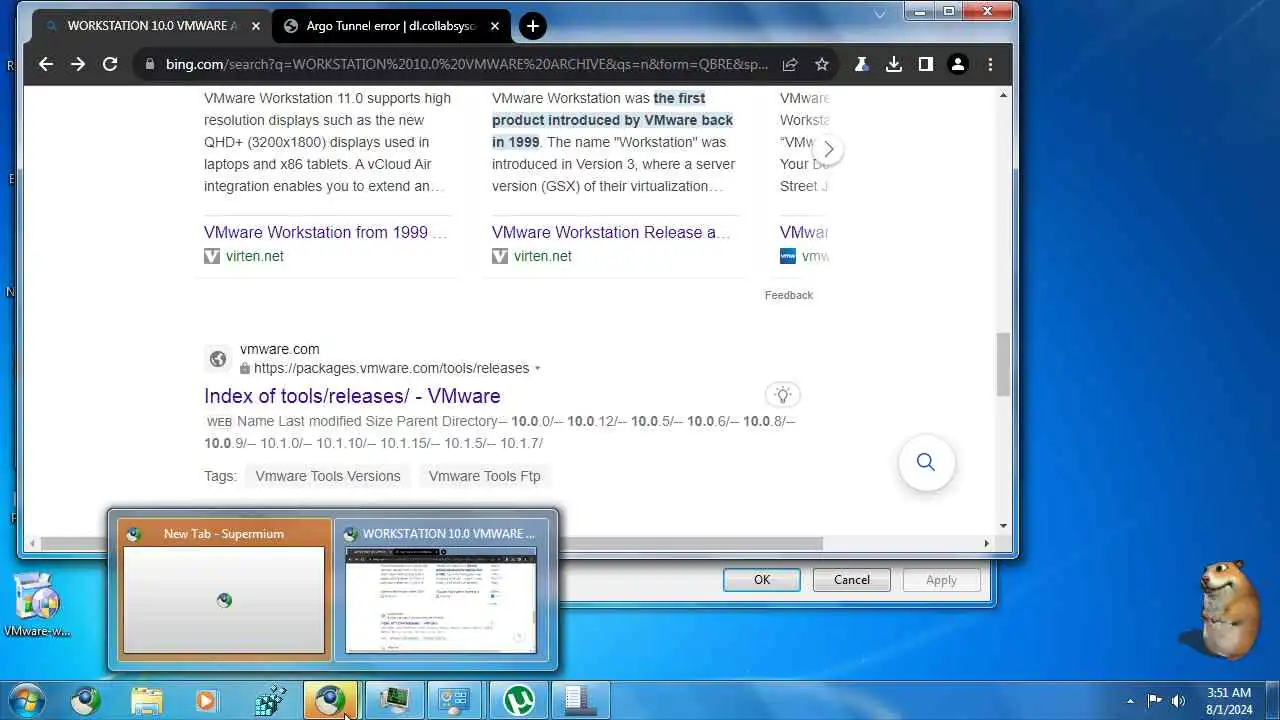
Task: Open Action Center flag icon in tray
Action: 1154,701
